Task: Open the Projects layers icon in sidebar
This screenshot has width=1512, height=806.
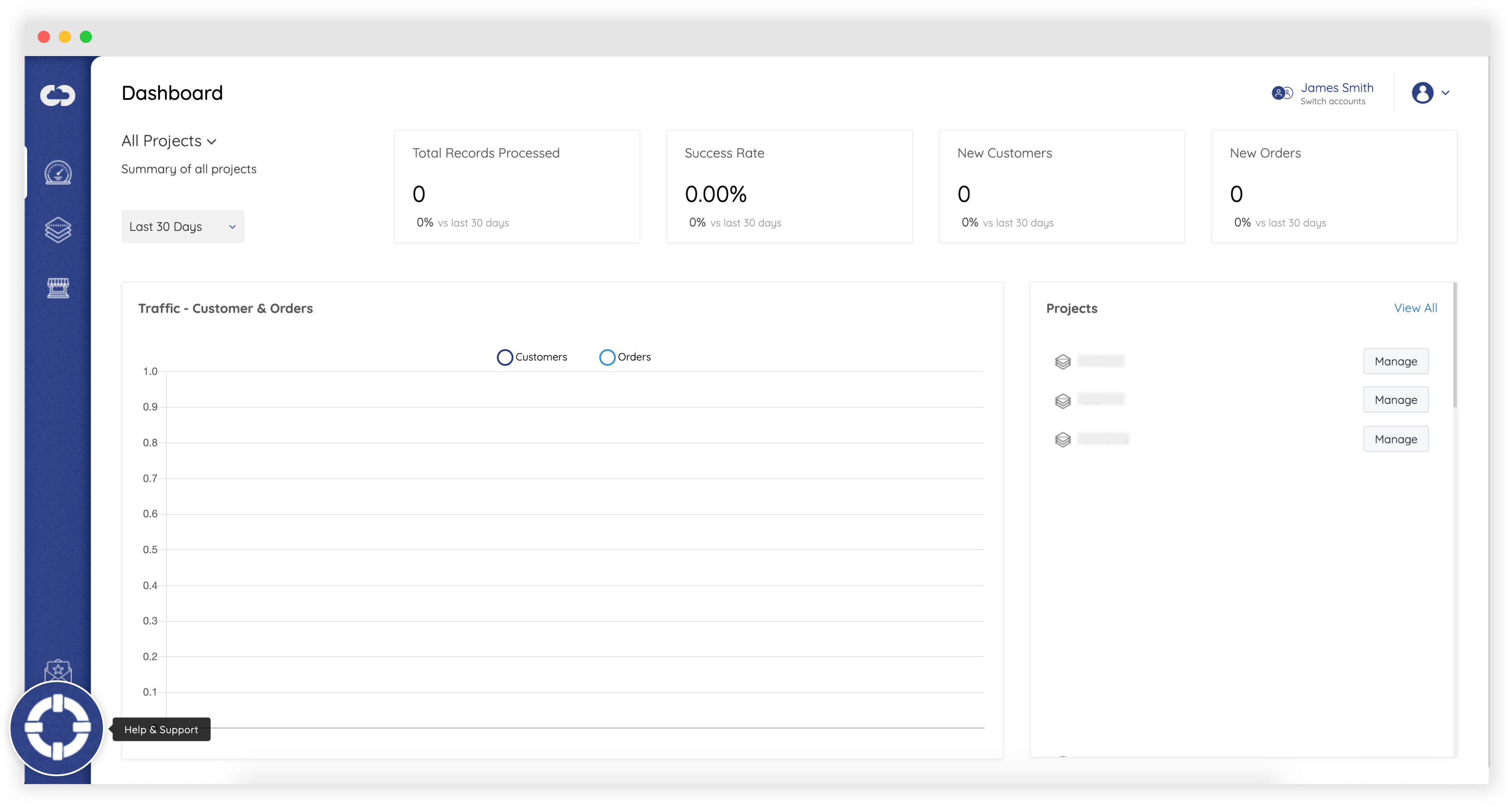Action: coord(57,230)
